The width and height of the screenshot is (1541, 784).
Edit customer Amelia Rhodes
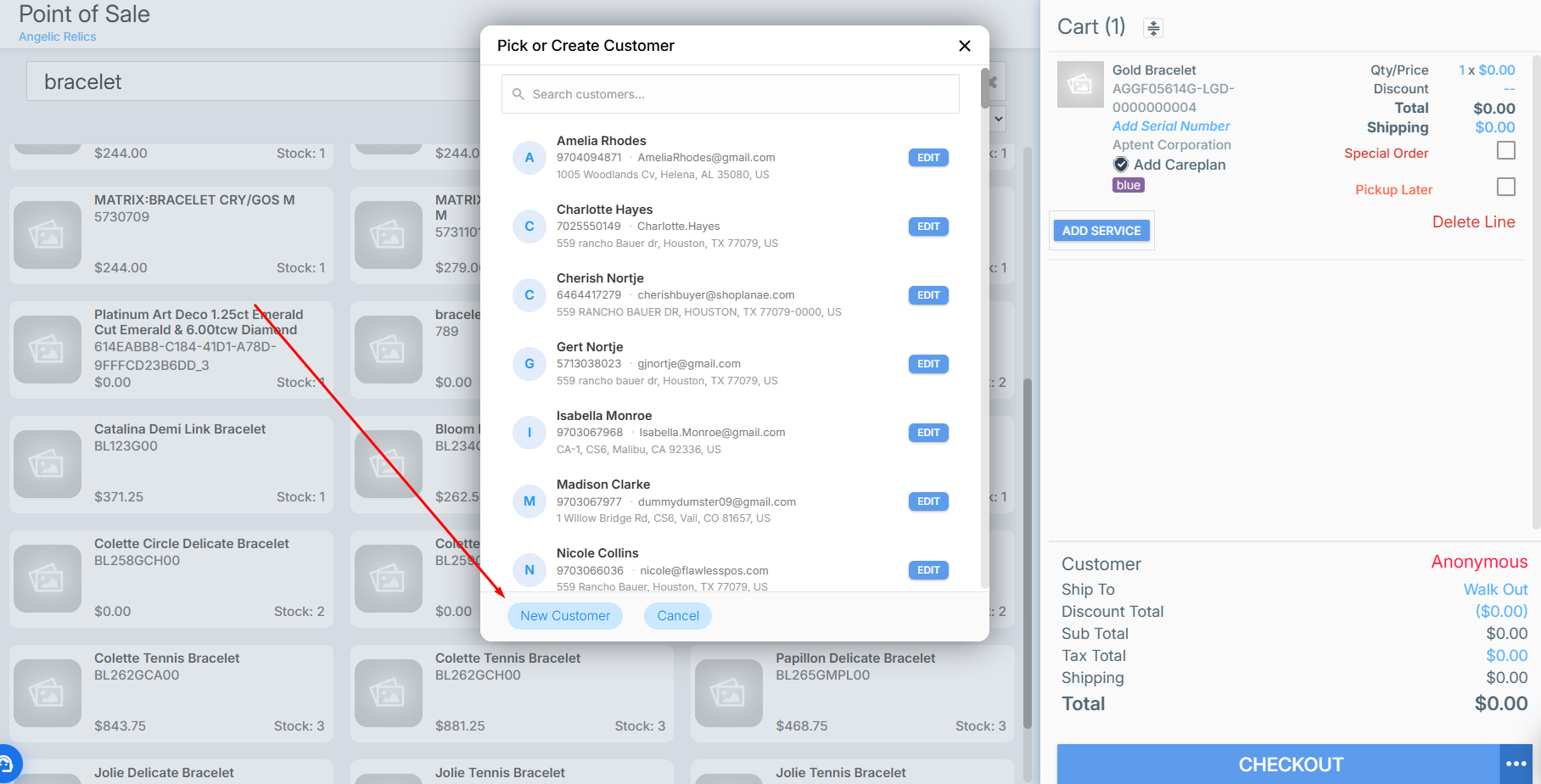[928, 158]
